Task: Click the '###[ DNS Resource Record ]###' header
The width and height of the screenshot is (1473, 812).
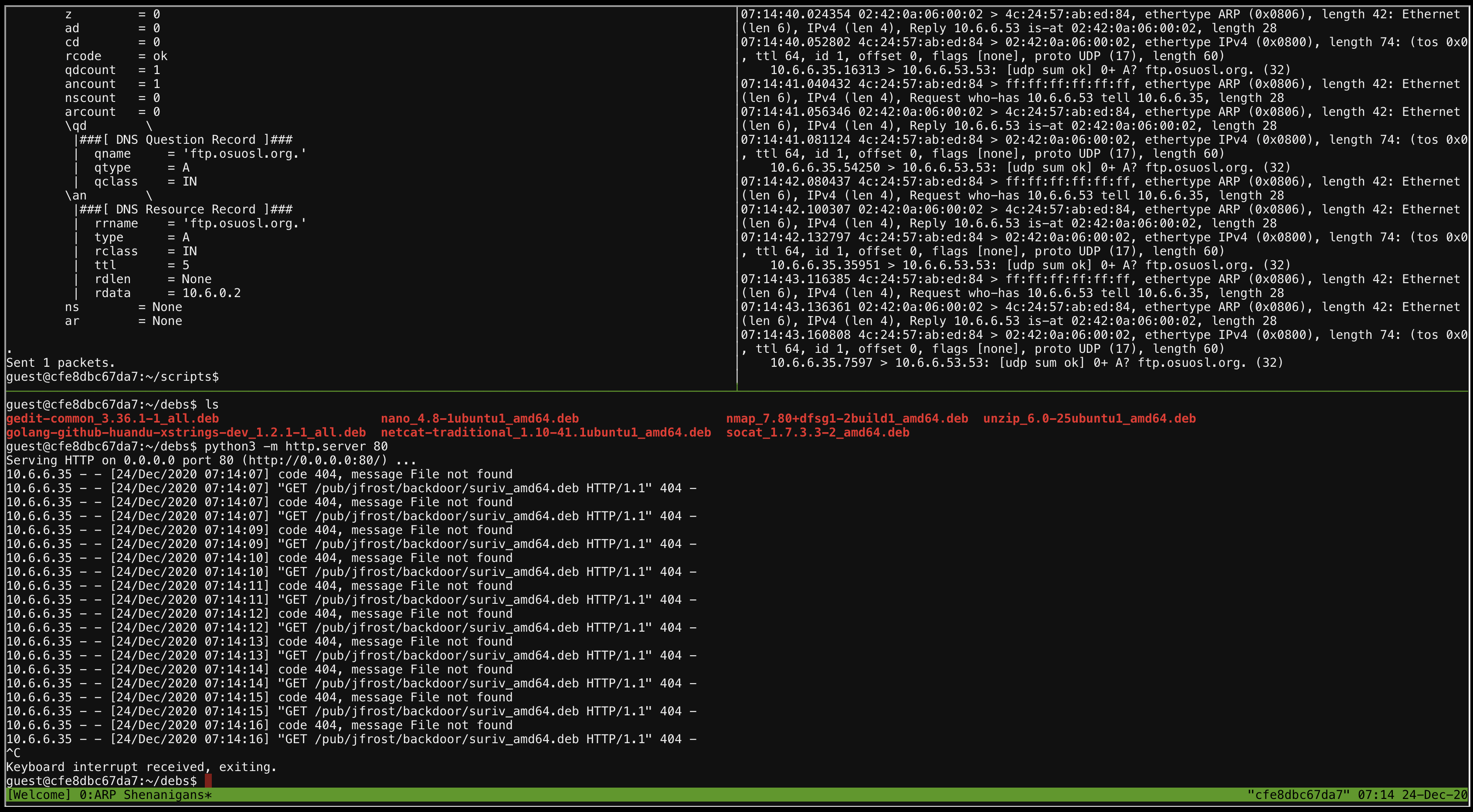Action: pyautogui.click(x=186, y=209)
